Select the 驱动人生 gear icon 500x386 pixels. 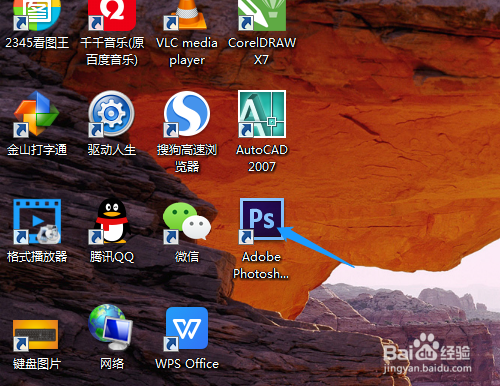coord(112,114)
